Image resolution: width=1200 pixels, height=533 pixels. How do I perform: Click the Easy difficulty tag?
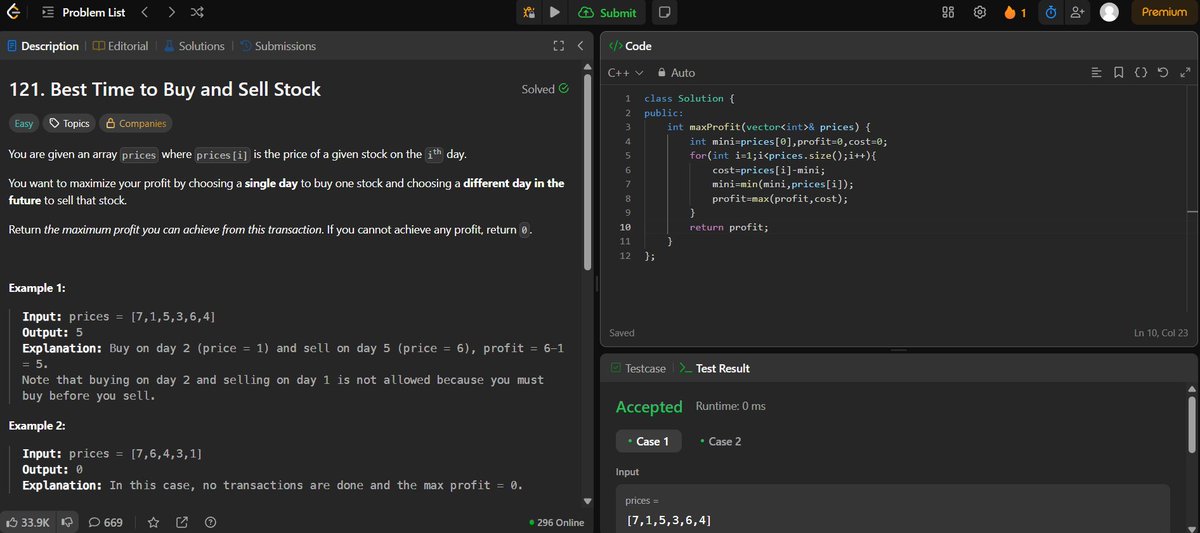(x=23, y=124)
